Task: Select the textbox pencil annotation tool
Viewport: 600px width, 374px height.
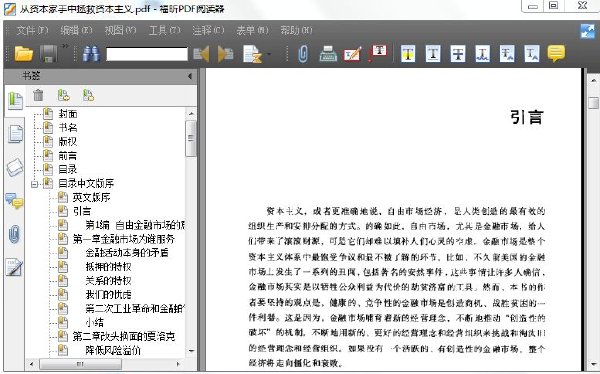Action: (352, 54)
